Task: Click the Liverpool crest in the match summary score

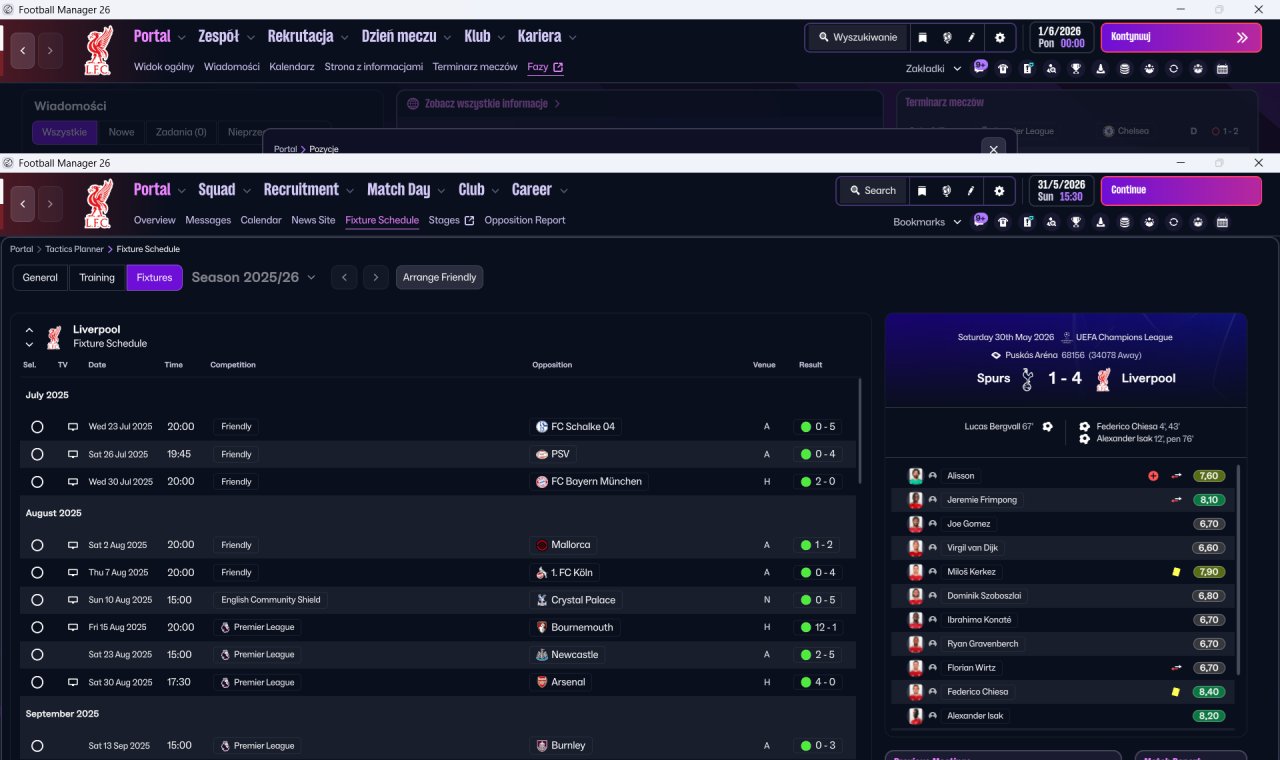Action: 1104,379
